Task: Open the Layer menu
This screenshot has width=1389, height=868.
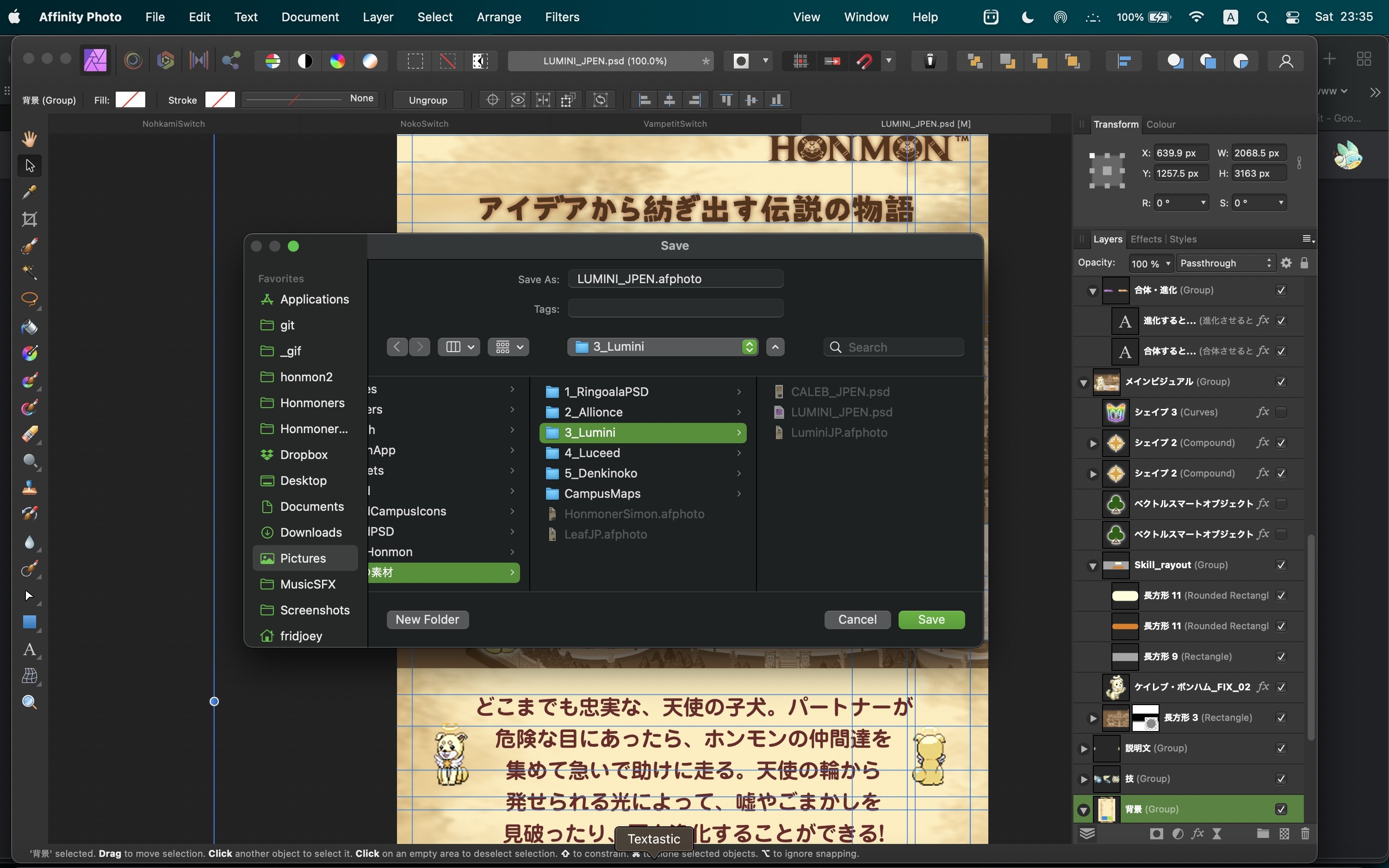Action: (378, 17)
